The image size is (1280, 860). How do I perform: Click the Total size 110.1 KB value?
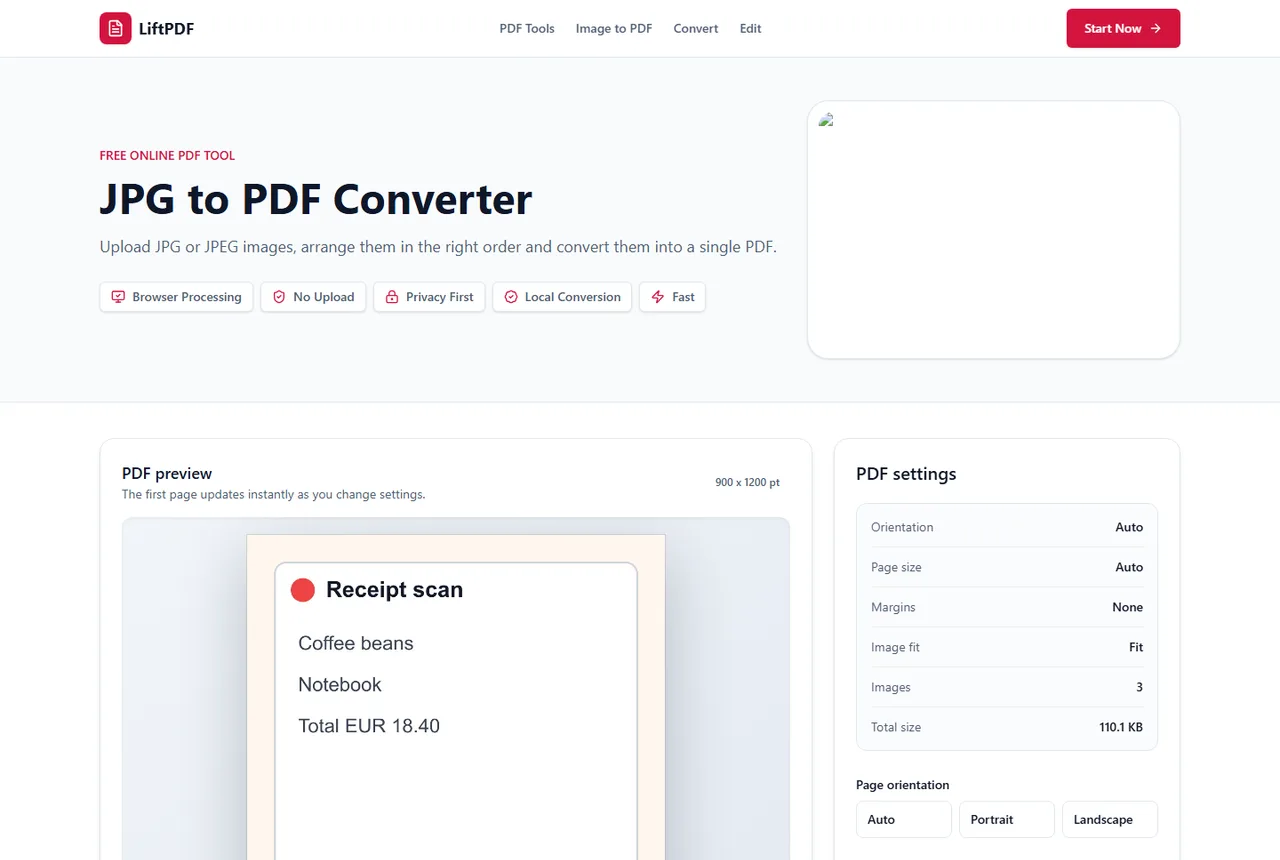click(1121, 727)
